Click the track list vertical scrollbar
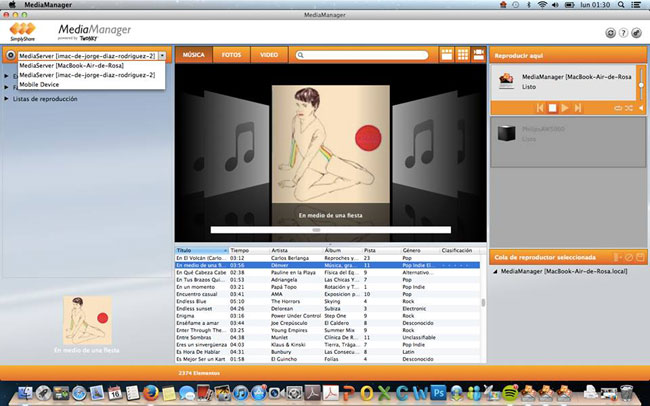This screenshot has height=406, width=650. (483, 303)
